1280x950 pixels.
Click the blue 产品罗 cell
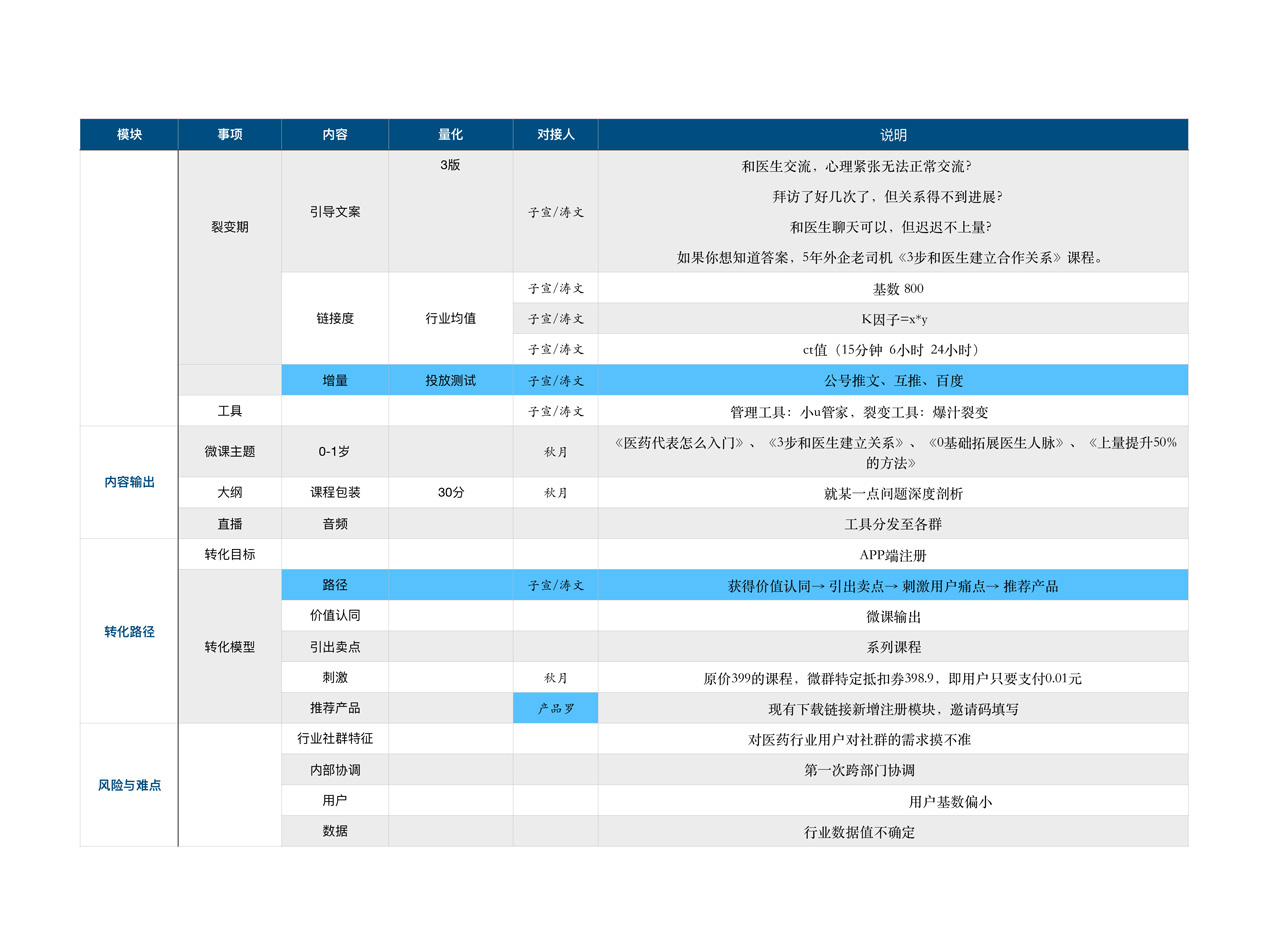[556, 708]
